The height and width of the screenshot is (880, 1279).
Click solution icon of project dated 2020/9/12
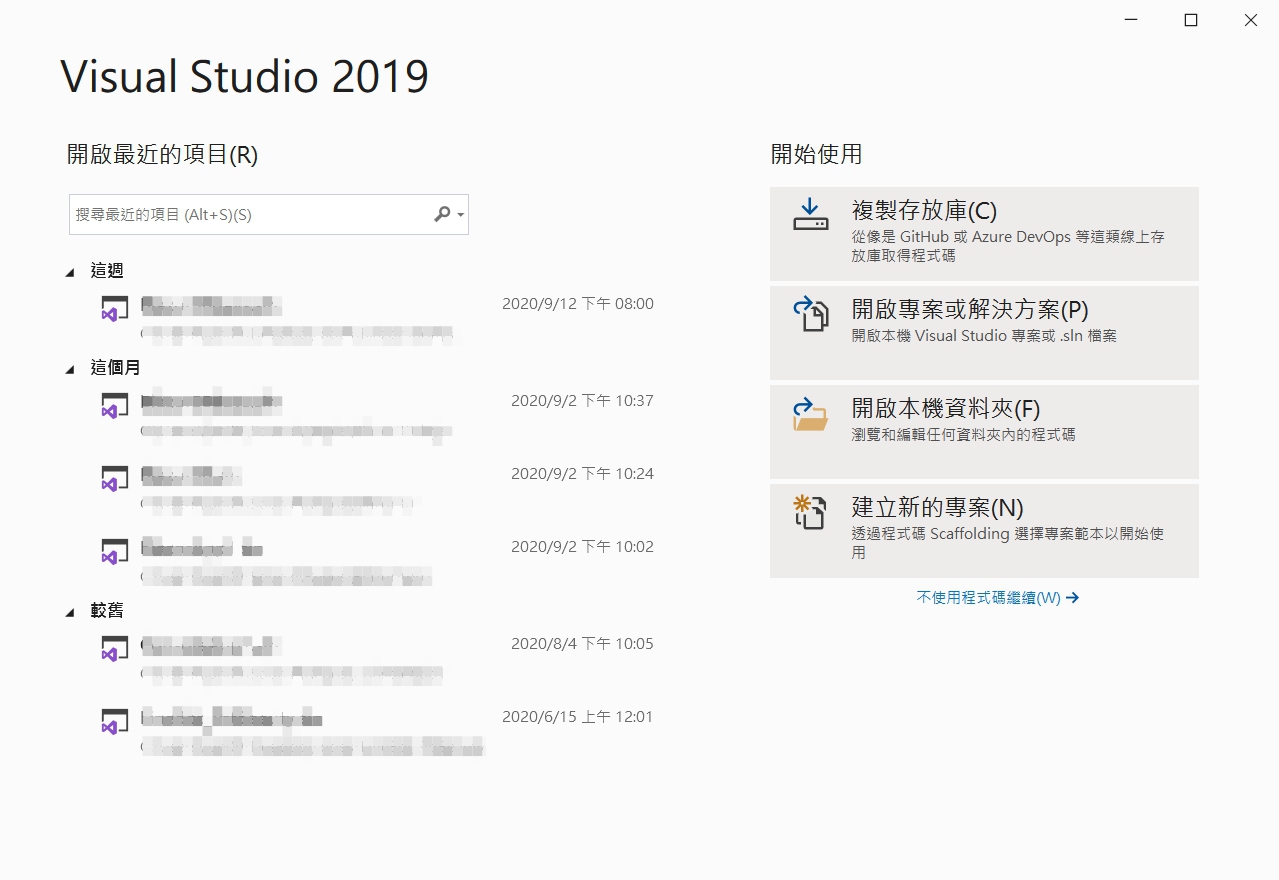coord(115,309)
